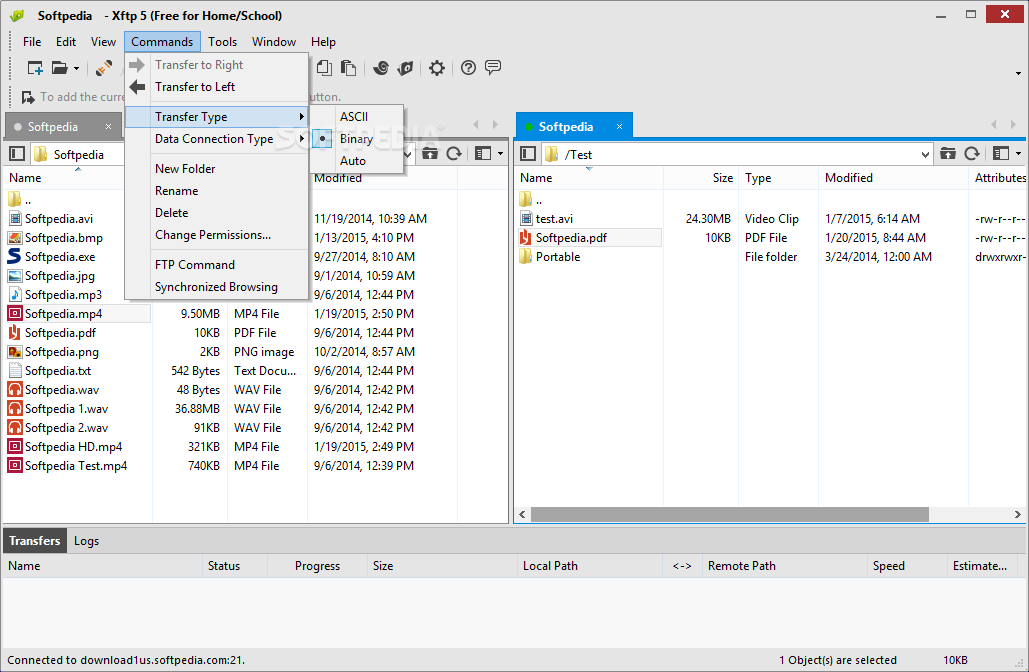Switch to the blue remote Softpedia tab
The width and height of the screenshot is (1029, 672).
(566, 127)
